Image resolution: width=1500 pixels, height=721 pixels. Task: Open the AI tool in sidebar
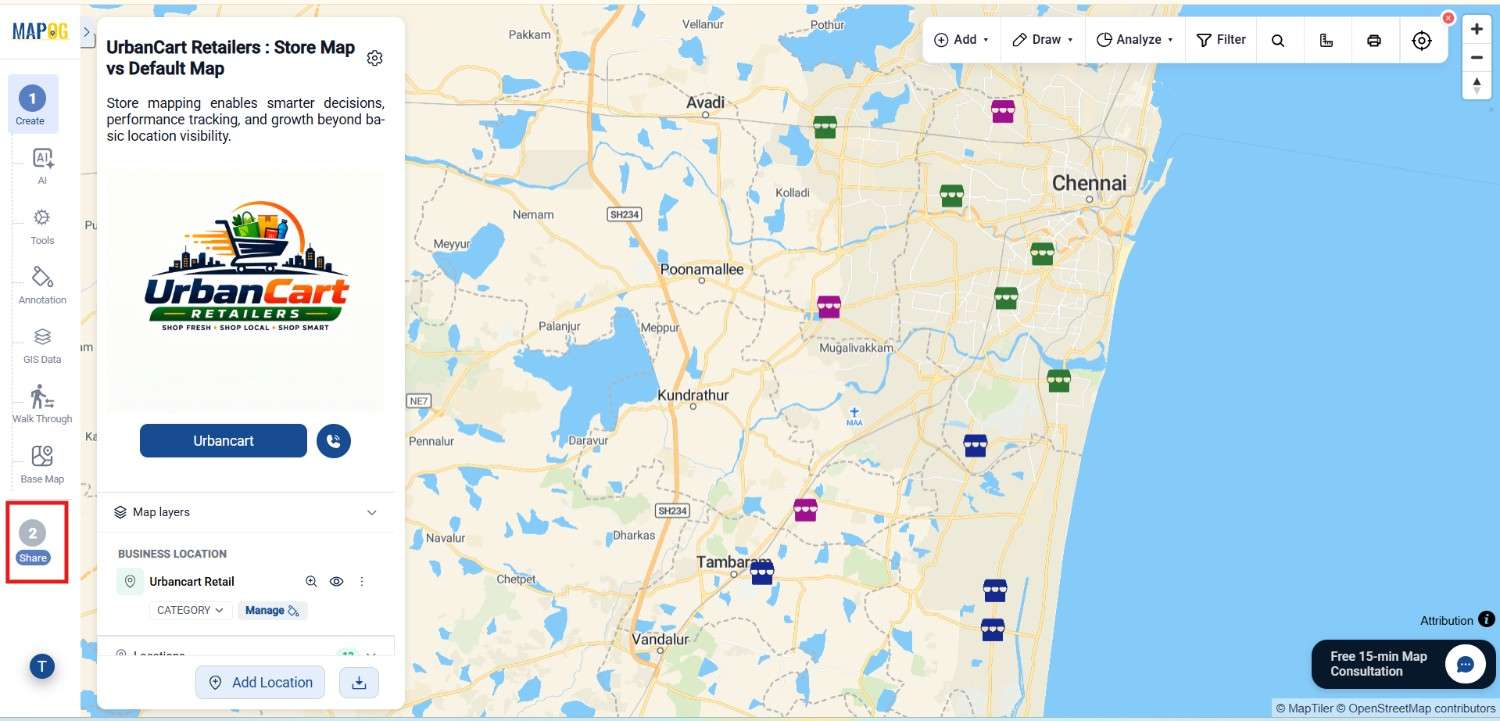pyautogui.click(x=42, y=166)
